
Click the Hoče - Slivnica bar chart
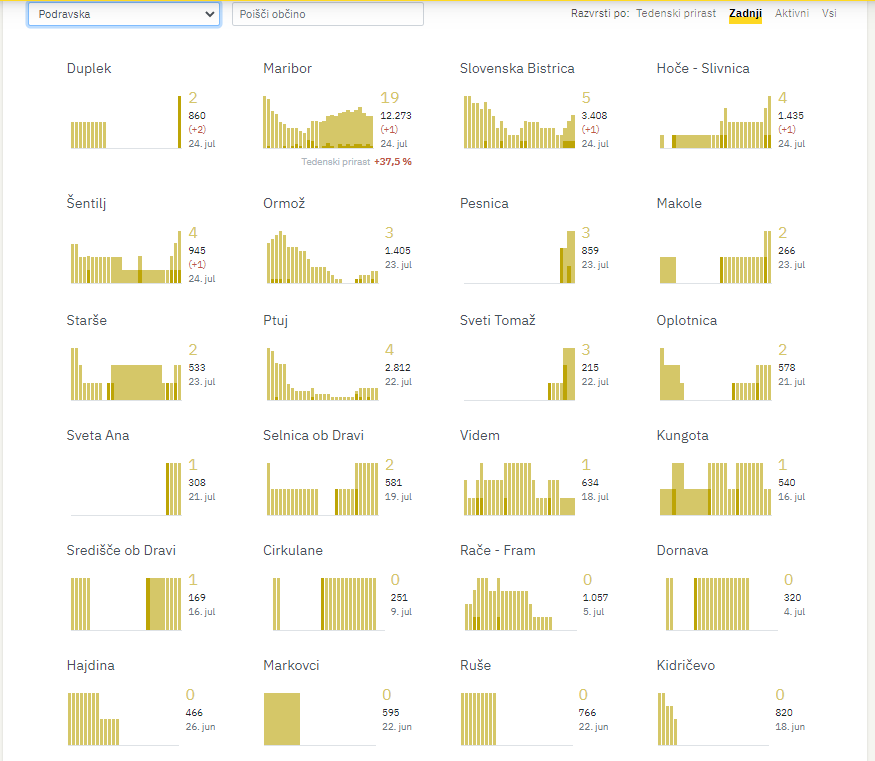(715, 122)
